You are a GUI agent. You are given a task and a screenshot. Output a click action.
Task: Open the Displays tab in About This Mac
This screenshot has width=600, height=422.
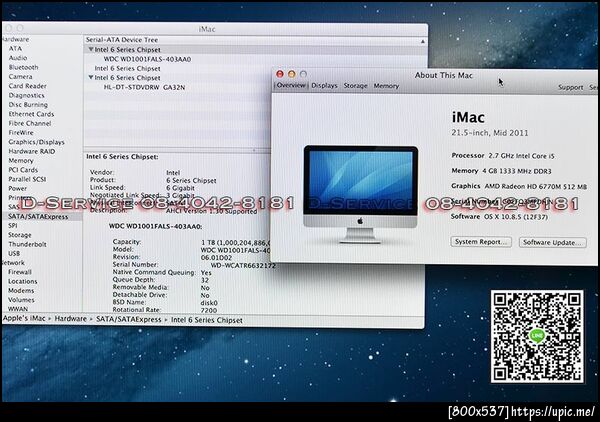click(x=324, y=86)
